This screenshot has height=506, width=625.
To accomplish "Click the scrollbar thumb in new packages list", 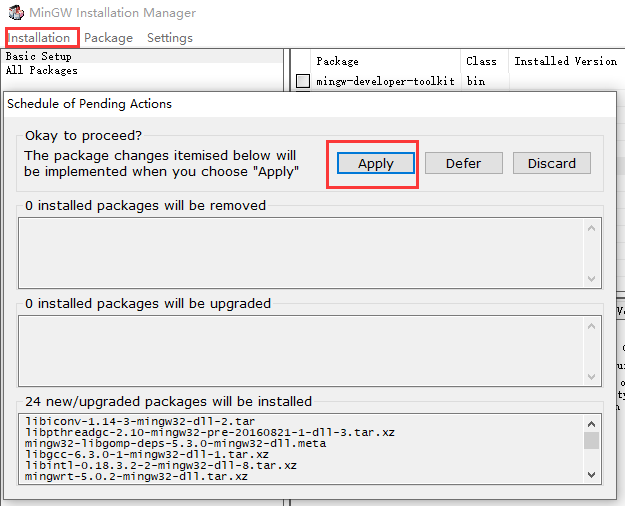I will click(x=592, y=441).
